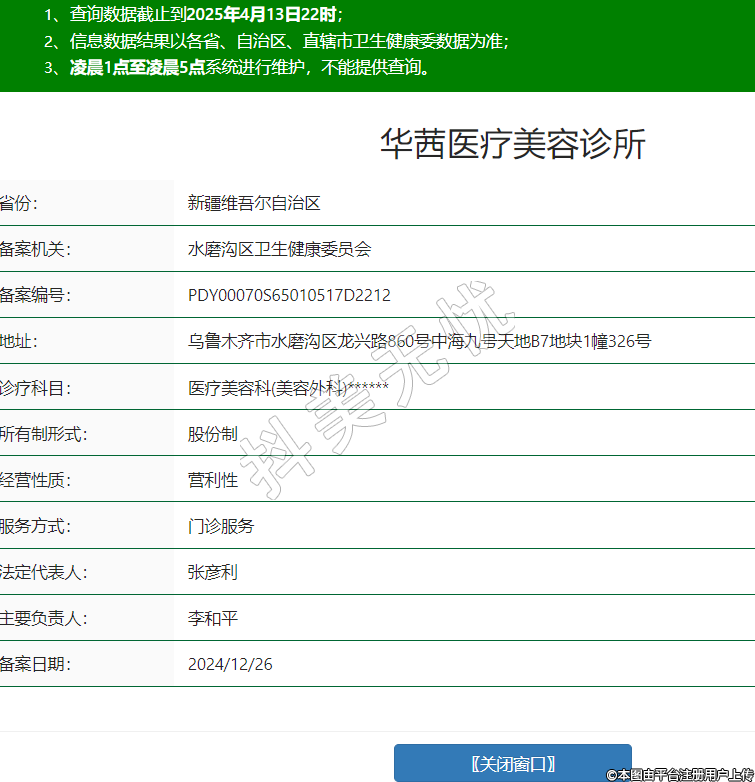Click the 备案编号 field label
The width and height of the screenshot is (755, 782).
tap(35, 295)
